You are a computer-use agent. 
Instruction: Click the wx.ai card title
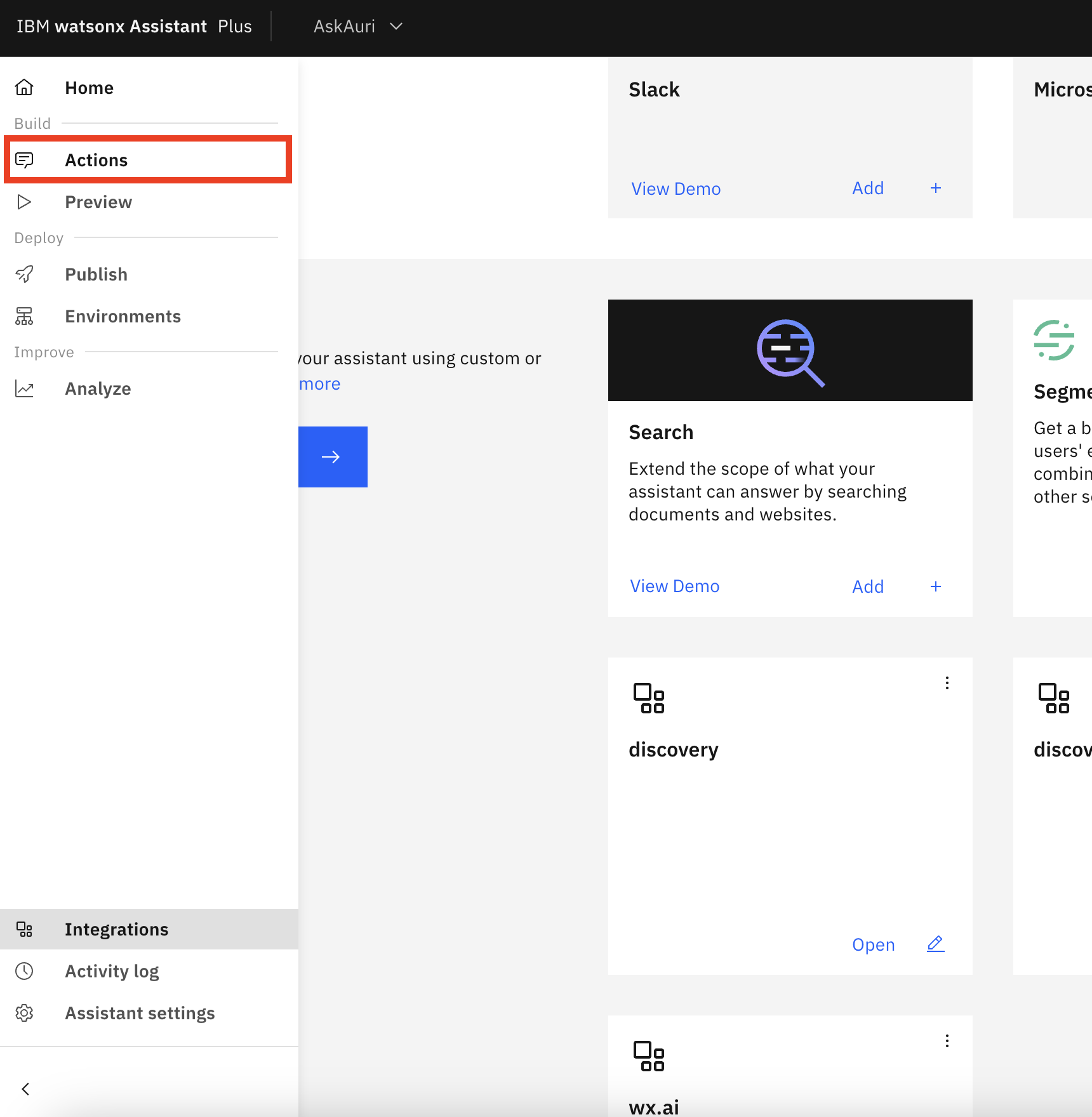click(x=654, y=1107)
